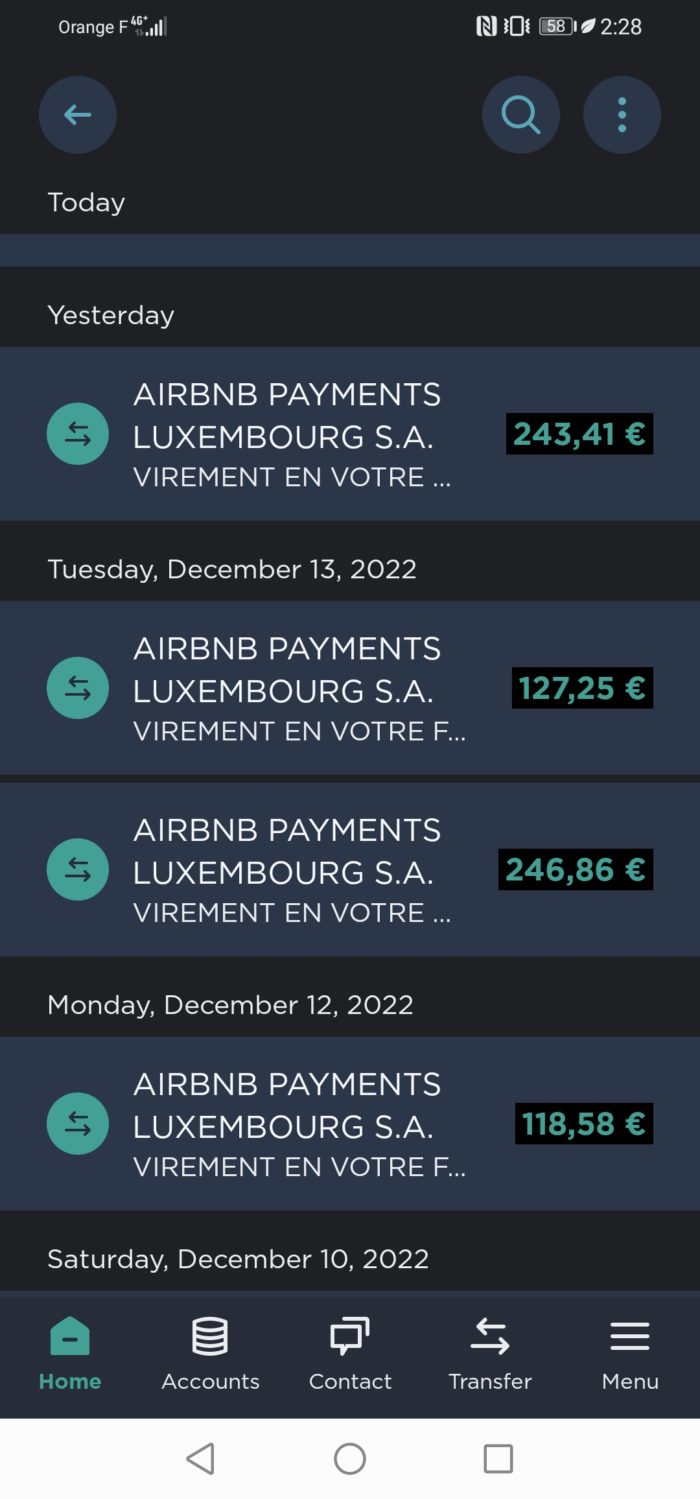Tap the transfer icon on the 246,86 € transaction

click(x=78, y=869)
